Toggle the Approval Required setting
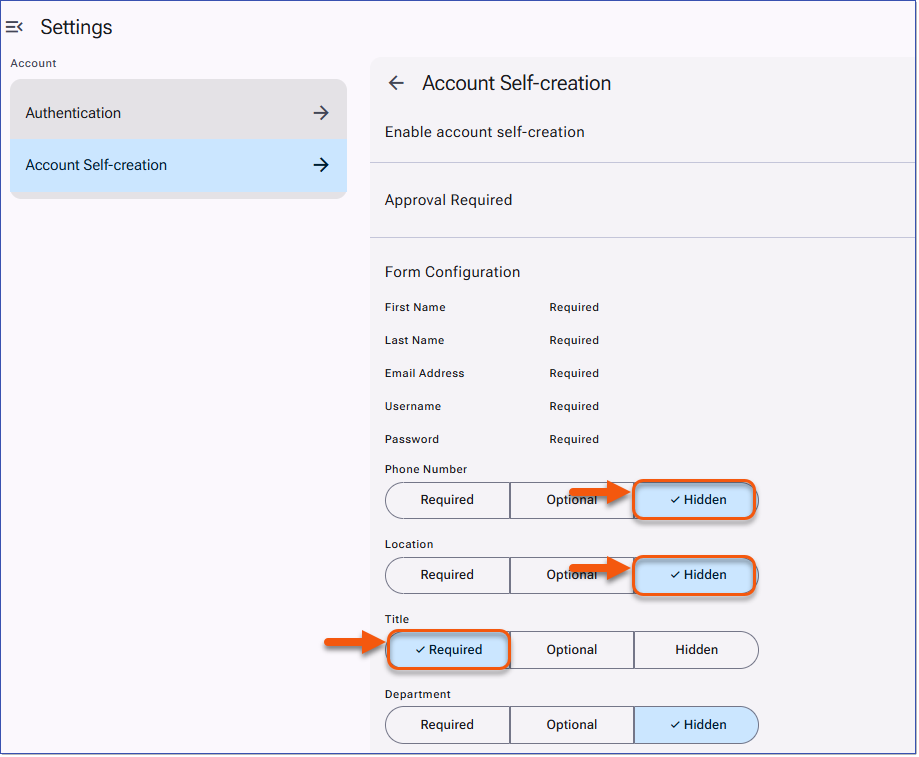Screen dimensions: 919x757 448,200
